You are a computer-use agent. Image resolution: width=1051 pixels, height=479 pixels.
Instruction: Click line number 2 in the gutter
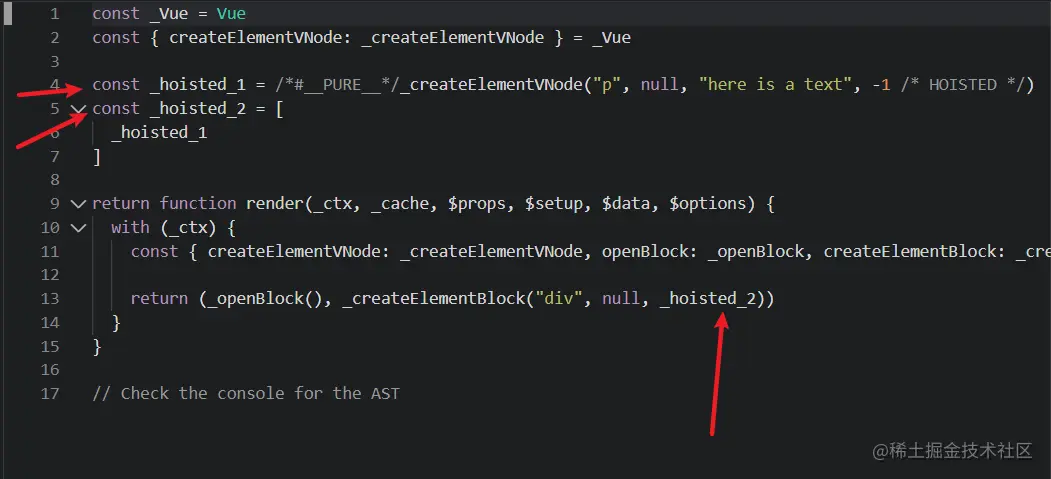pyautogui.click(x=54, y=38)
